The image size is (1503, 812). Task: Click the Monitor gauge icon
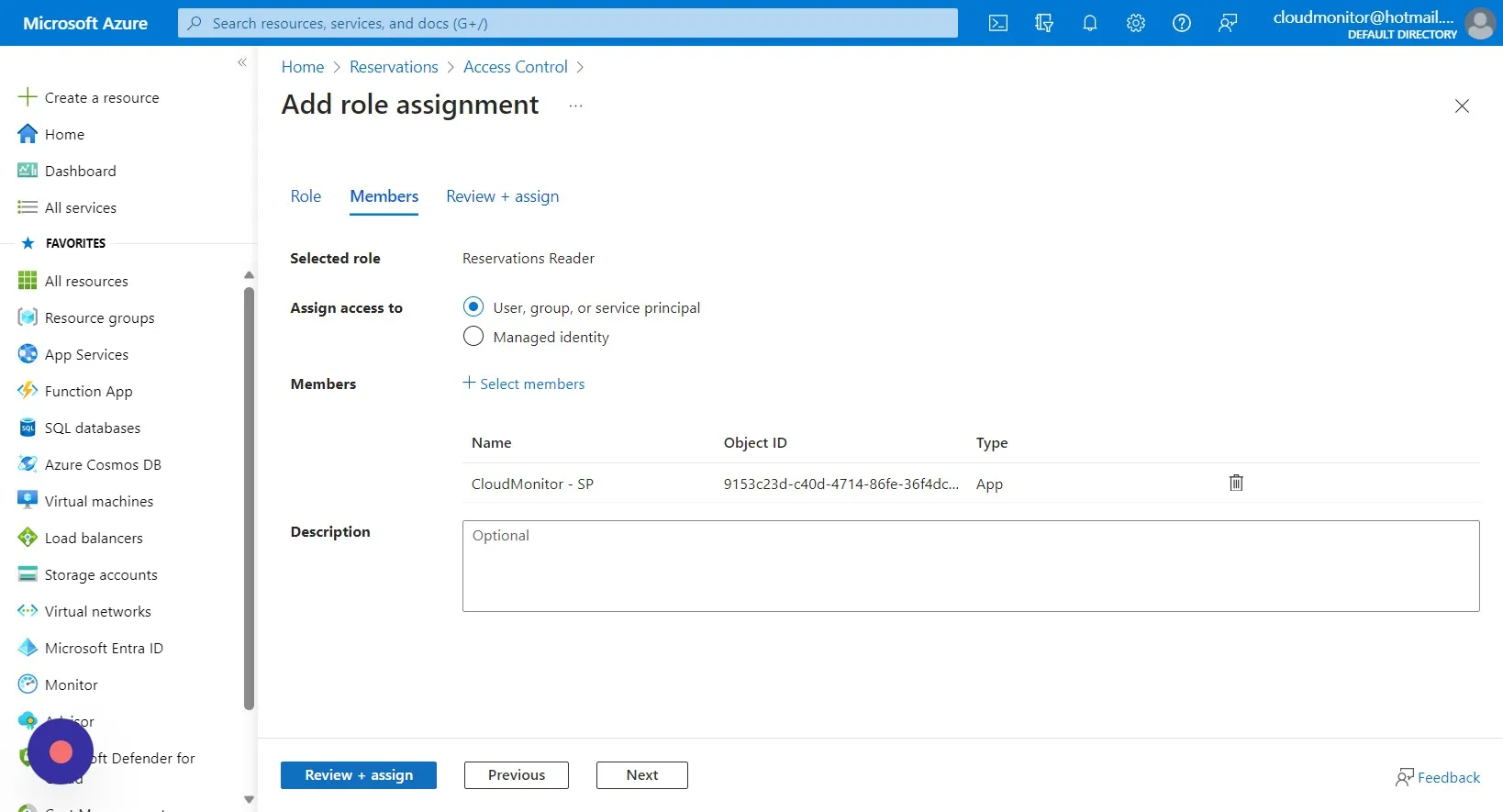coord(28,684)
